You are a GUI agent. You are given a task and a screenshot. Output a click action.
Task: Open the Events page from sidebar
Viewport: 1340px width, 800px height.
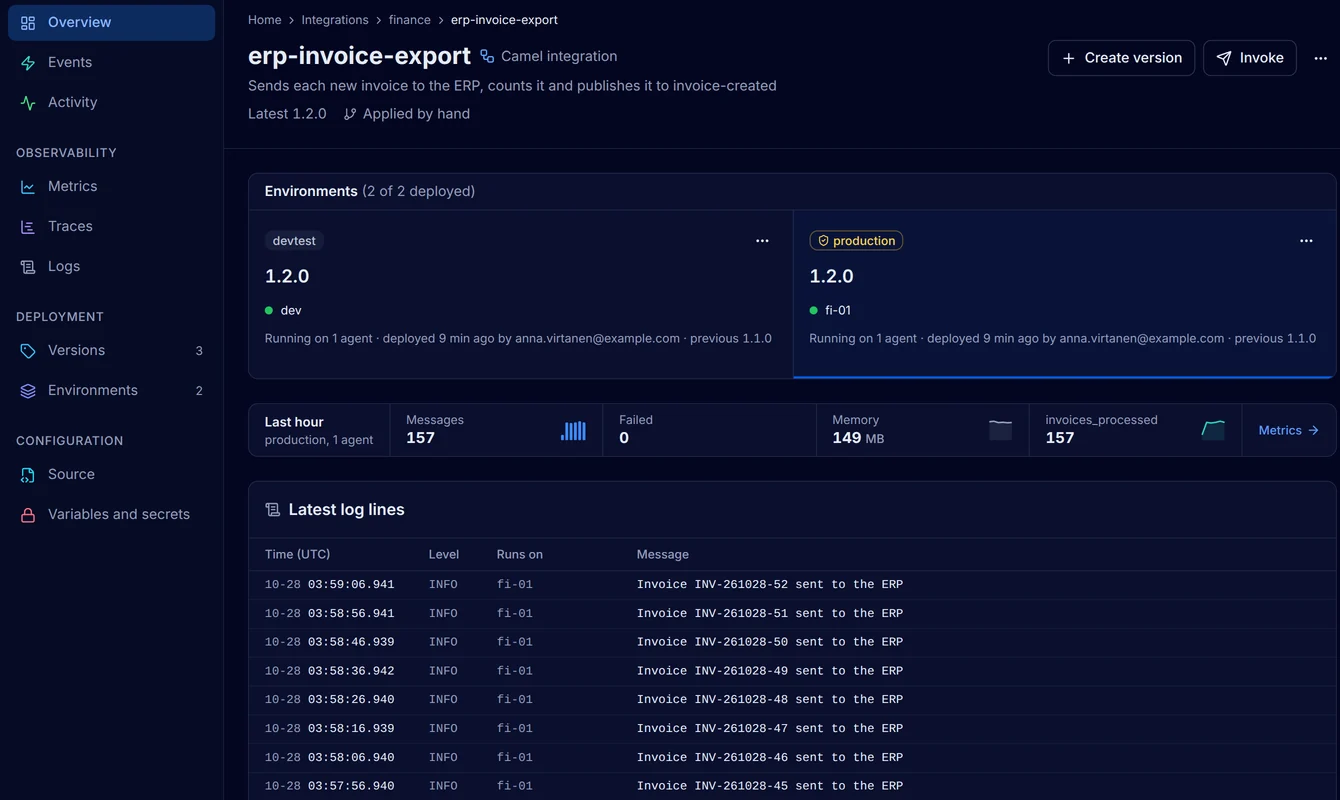point(111,62)
